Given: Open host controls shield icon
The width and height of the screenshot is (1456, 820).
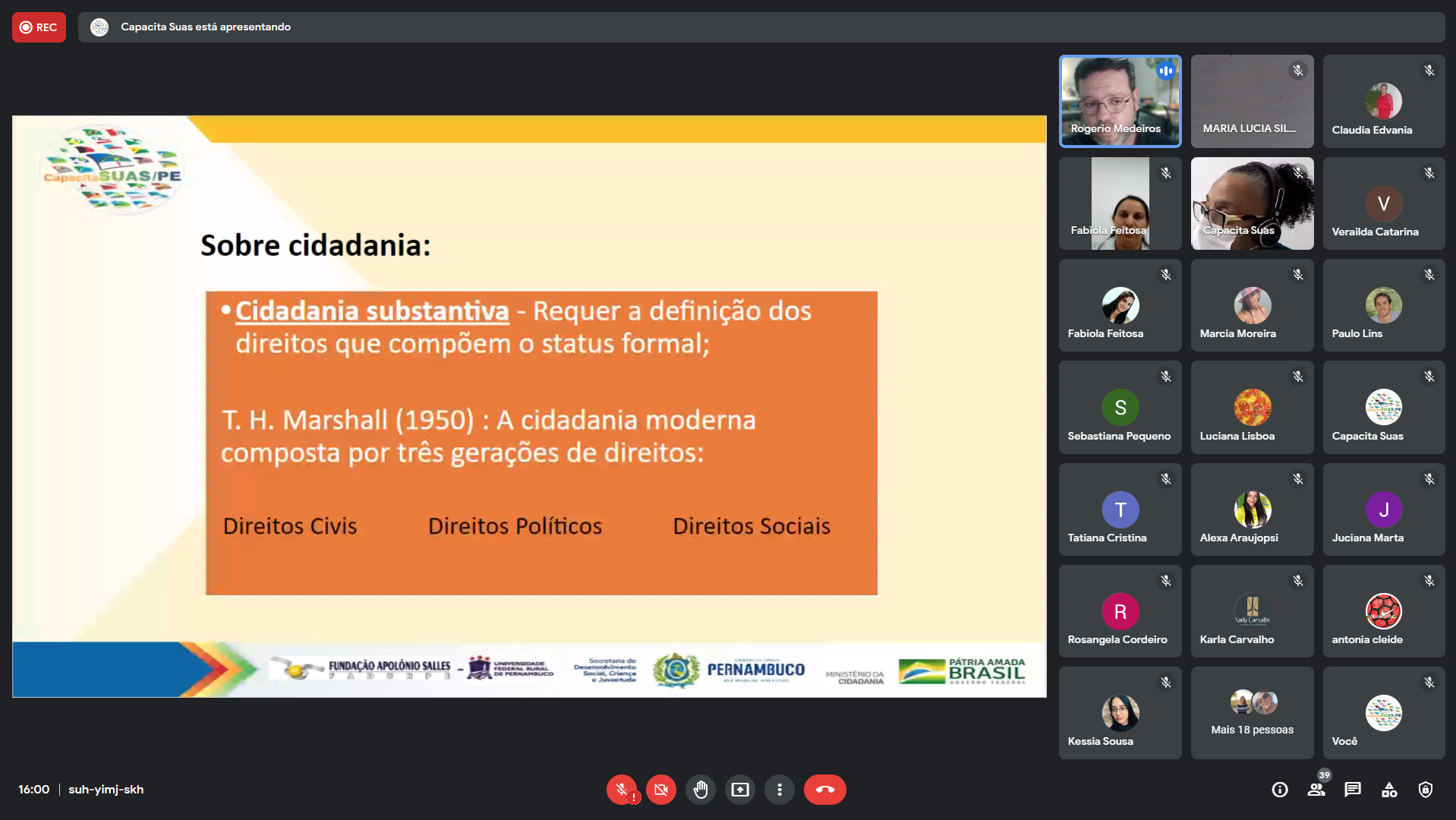Looking at the screenshot, I should click(1426, 790).
